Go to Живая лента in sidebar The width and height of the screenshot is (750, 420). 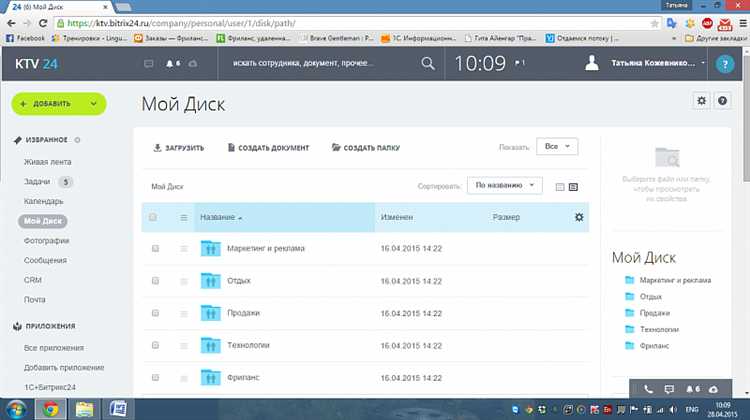[x=47, y=161]
